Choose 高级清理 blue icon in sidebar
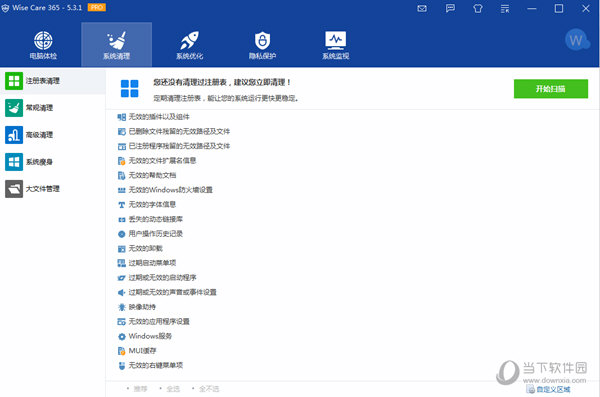Screen dimensions: 600x397 click(14, 135)
